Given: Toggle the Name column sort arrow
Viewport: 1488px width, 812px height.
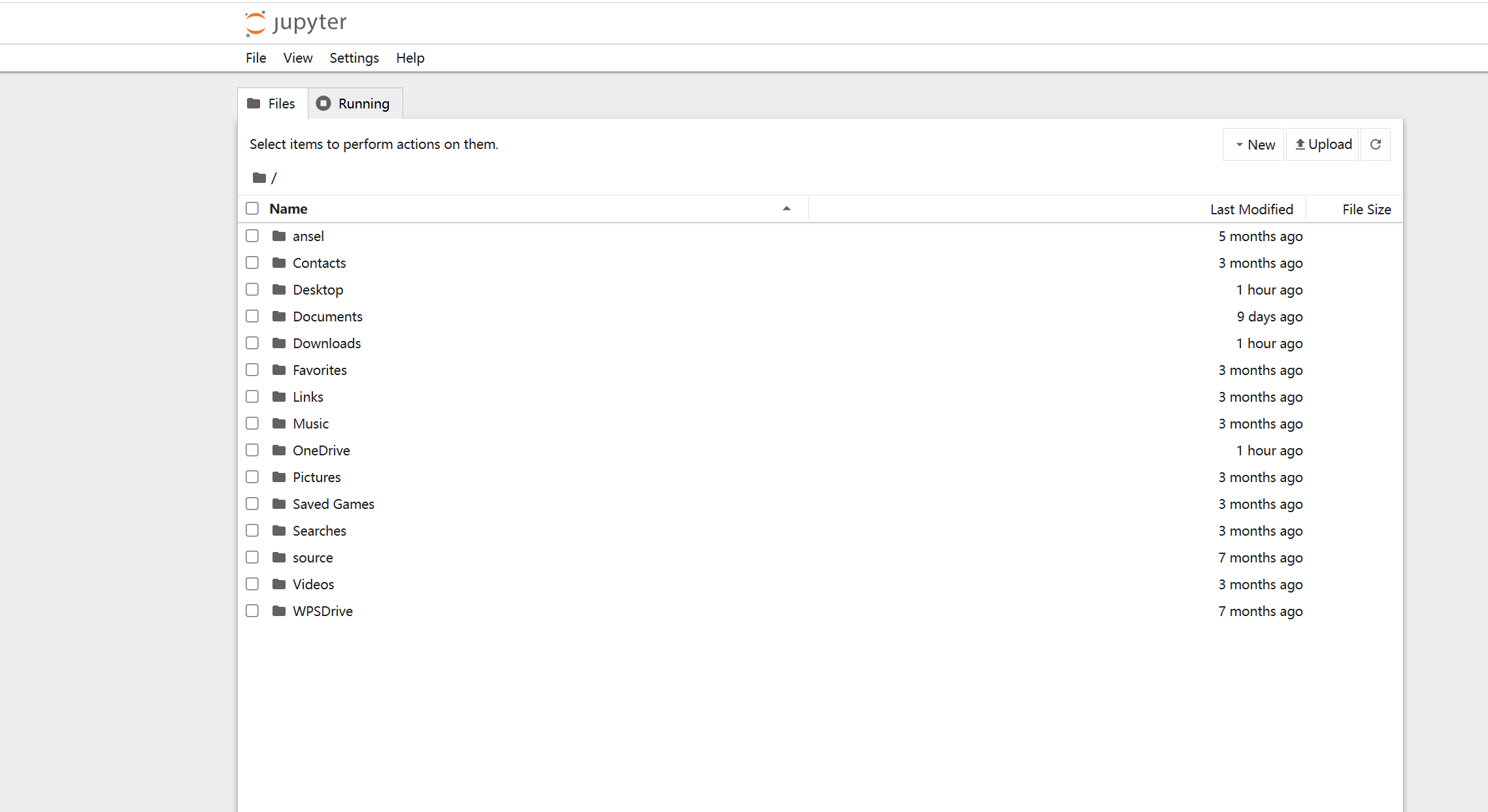Looking at the screenshot, I should [787, 208].
